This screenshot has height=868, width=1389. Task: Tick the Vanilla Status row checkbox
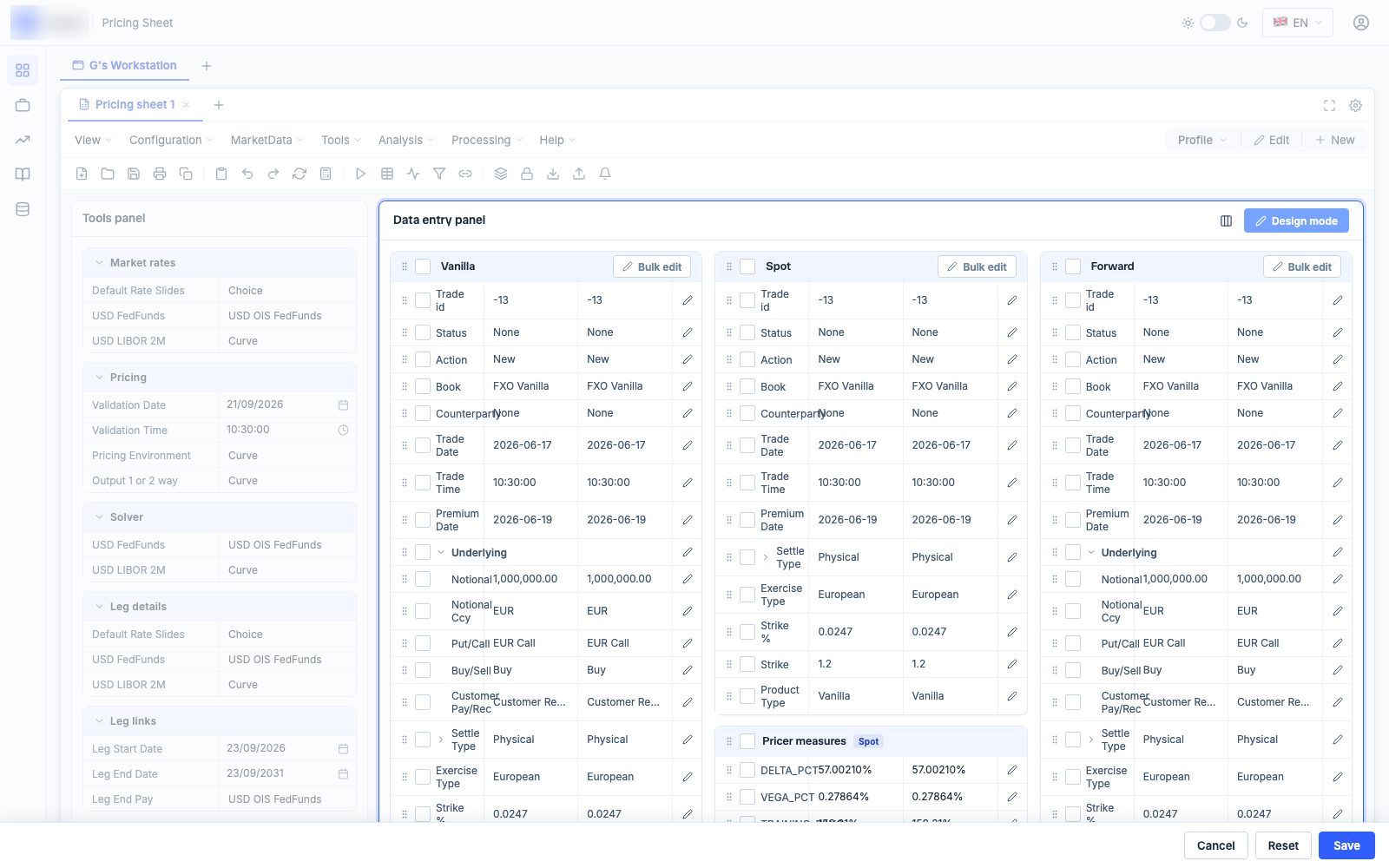(423, 332)
